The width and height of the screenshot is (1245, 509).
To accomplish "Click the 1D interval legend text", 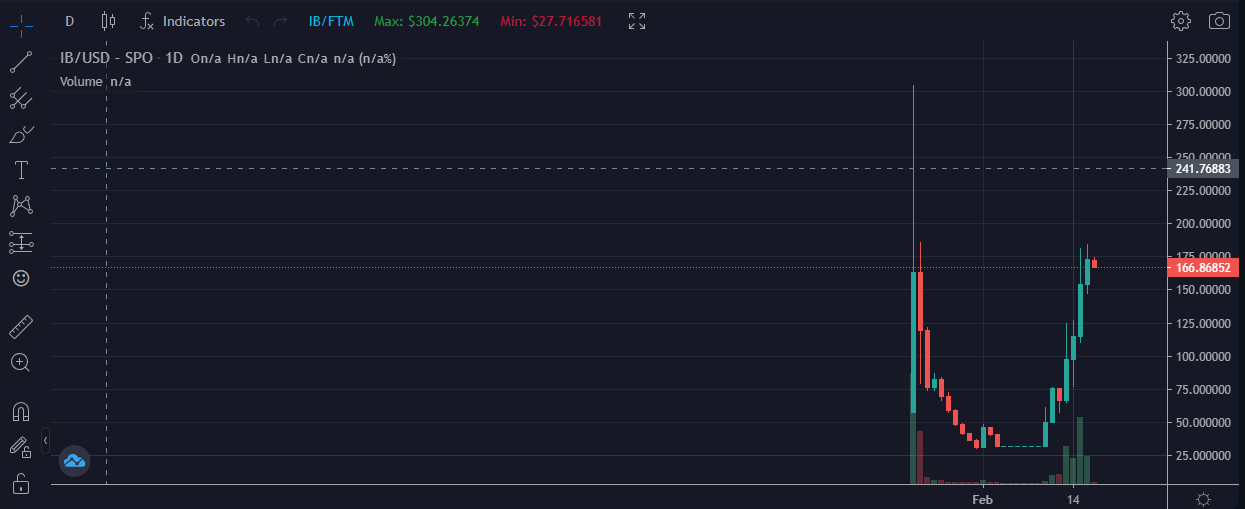I will [x=174, y=59].
